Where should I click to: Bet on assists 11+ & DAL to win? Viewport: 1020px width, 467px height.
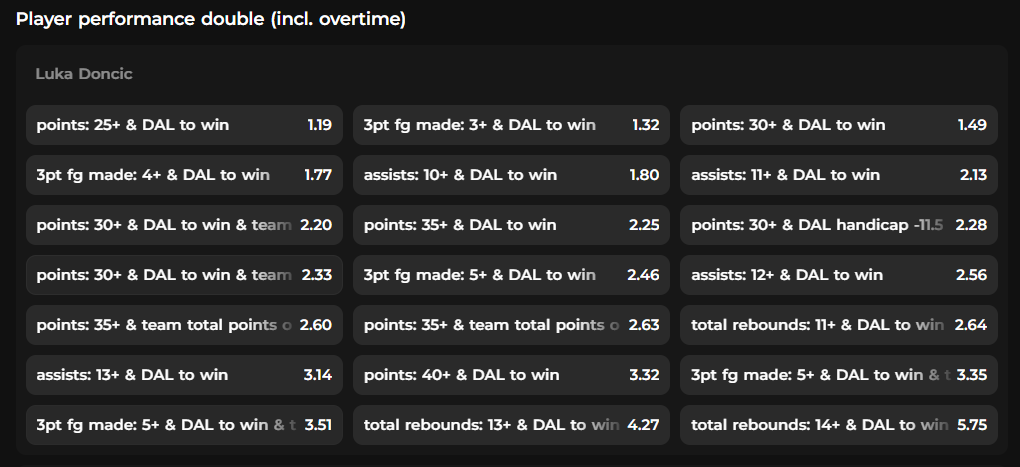tap(839, 175)
